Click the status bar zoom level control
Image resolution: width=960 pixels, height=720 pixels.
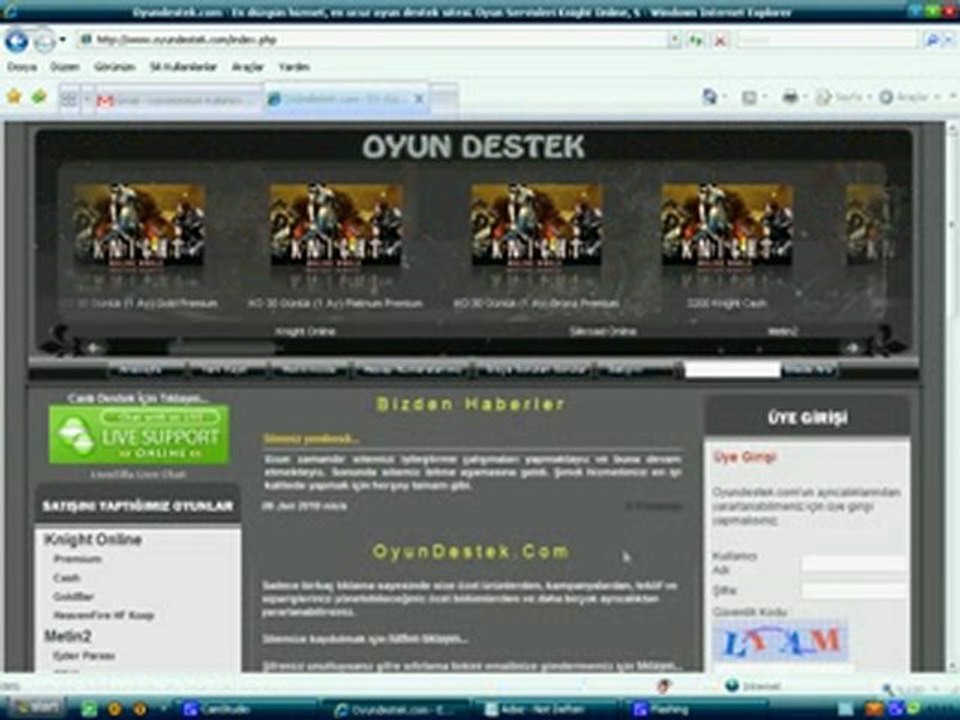click(x=912, y=689)
